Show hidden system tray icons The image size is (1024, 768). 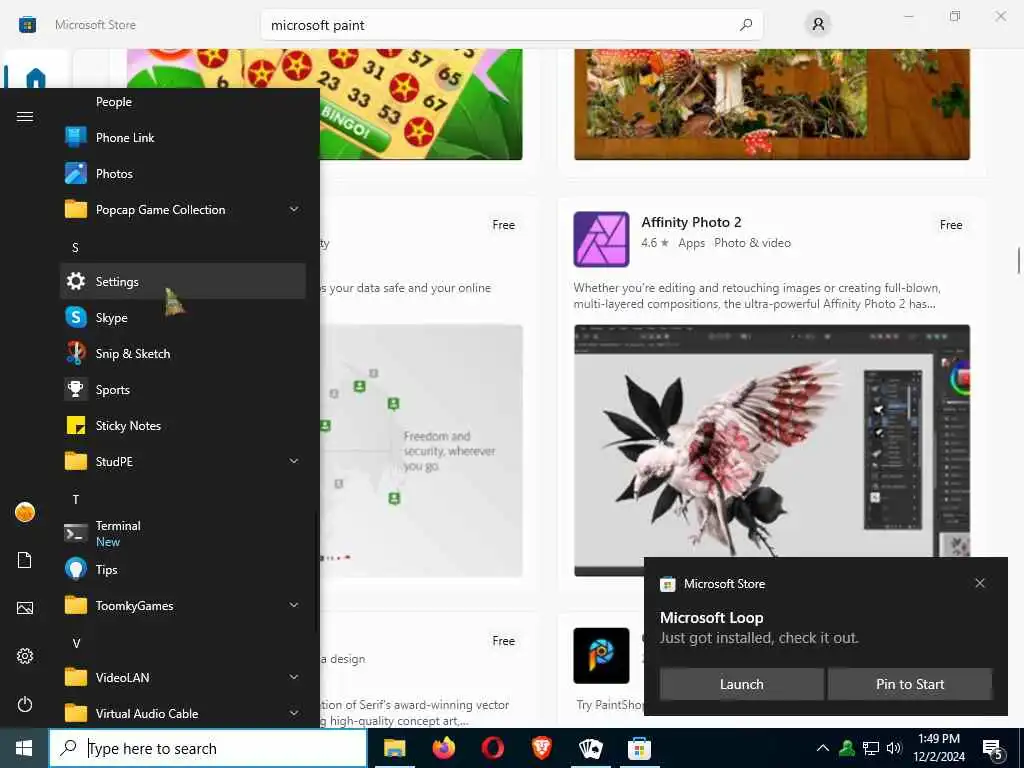click(823, 748)
